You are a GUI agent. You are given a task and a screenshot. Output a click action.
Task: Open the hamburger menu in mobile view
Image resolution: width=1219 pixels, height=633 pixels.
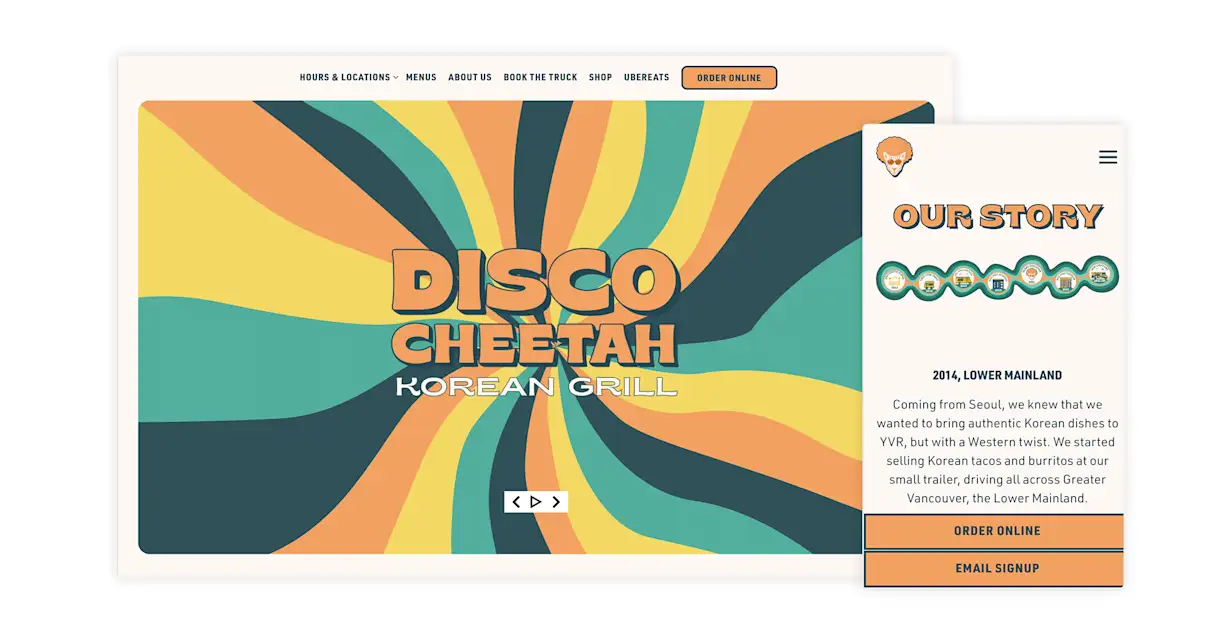coord(1108,157)
